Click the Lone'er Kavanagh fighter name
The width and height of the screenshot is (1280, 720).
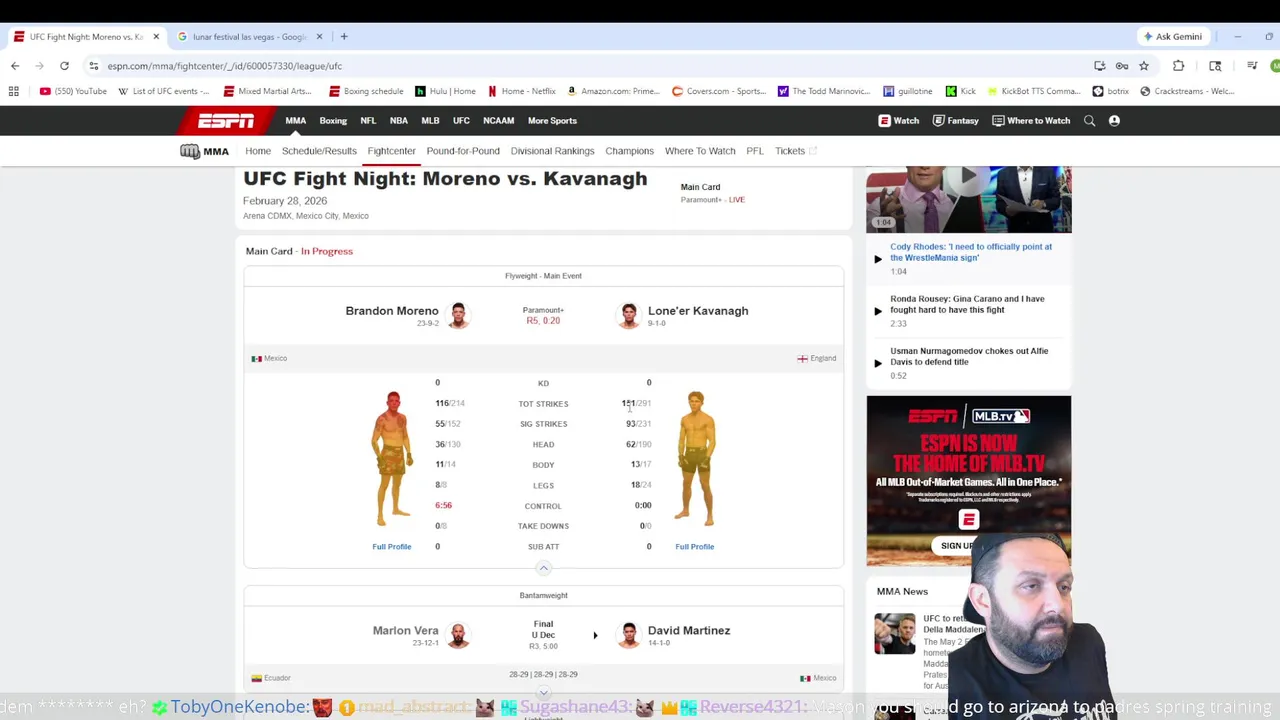(x=698, y=311)
